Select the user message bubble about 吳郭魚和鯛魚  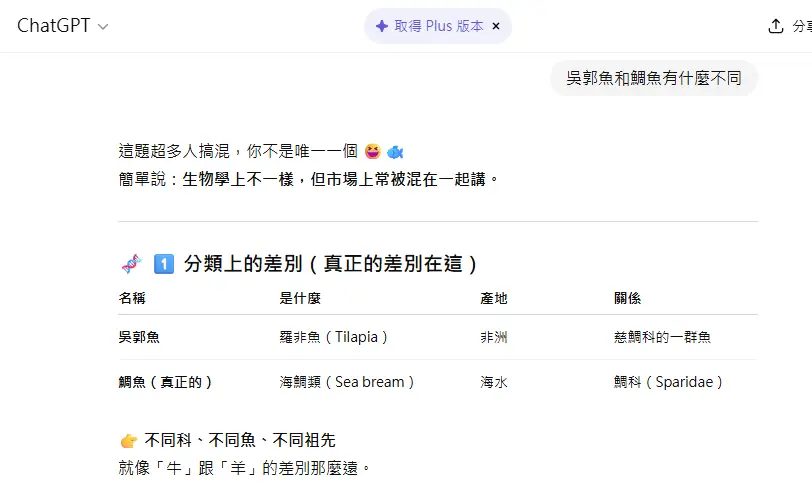tap(653, 78)
